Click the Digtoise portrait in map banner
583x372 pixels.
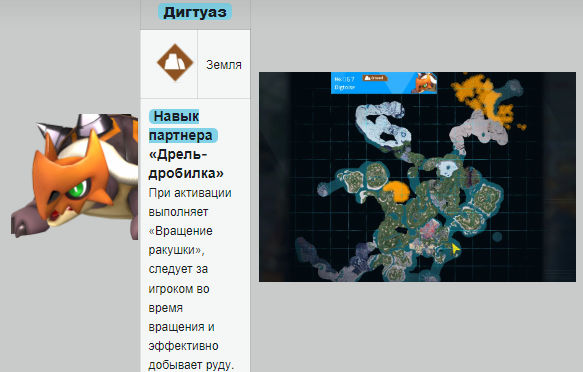425,83
